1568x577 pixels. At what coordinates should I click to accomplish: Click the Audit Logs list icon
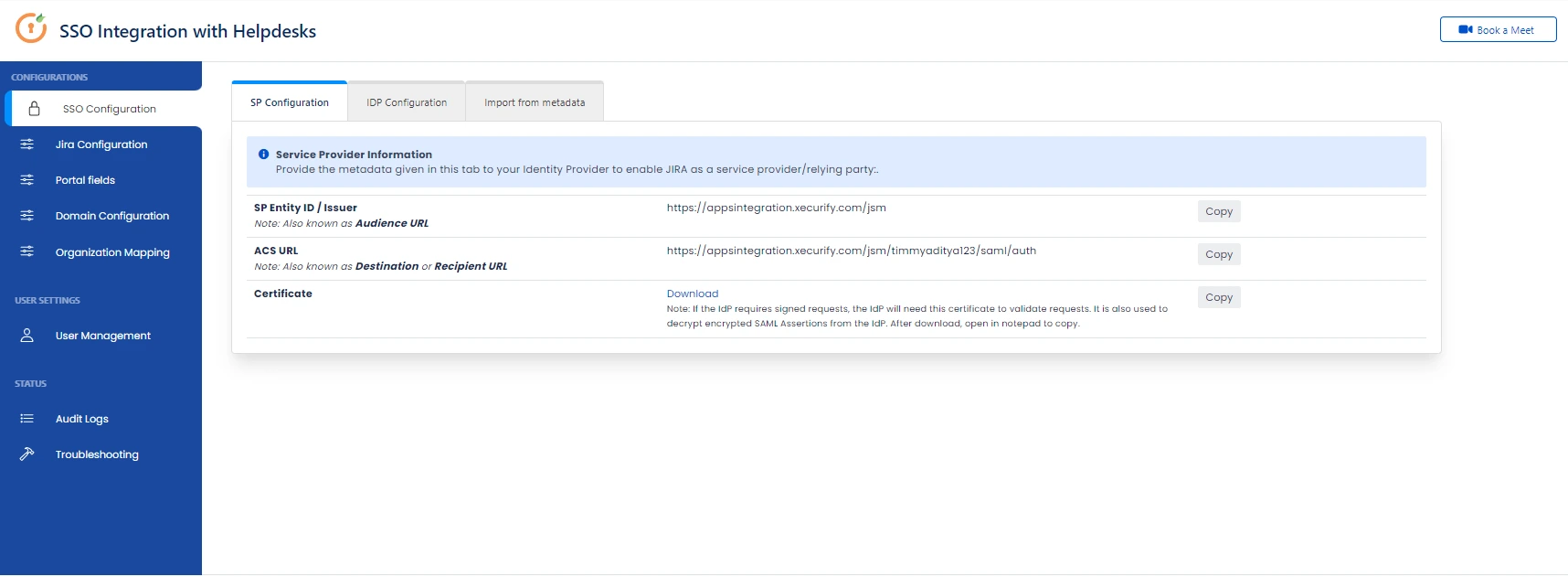(27, 419)
